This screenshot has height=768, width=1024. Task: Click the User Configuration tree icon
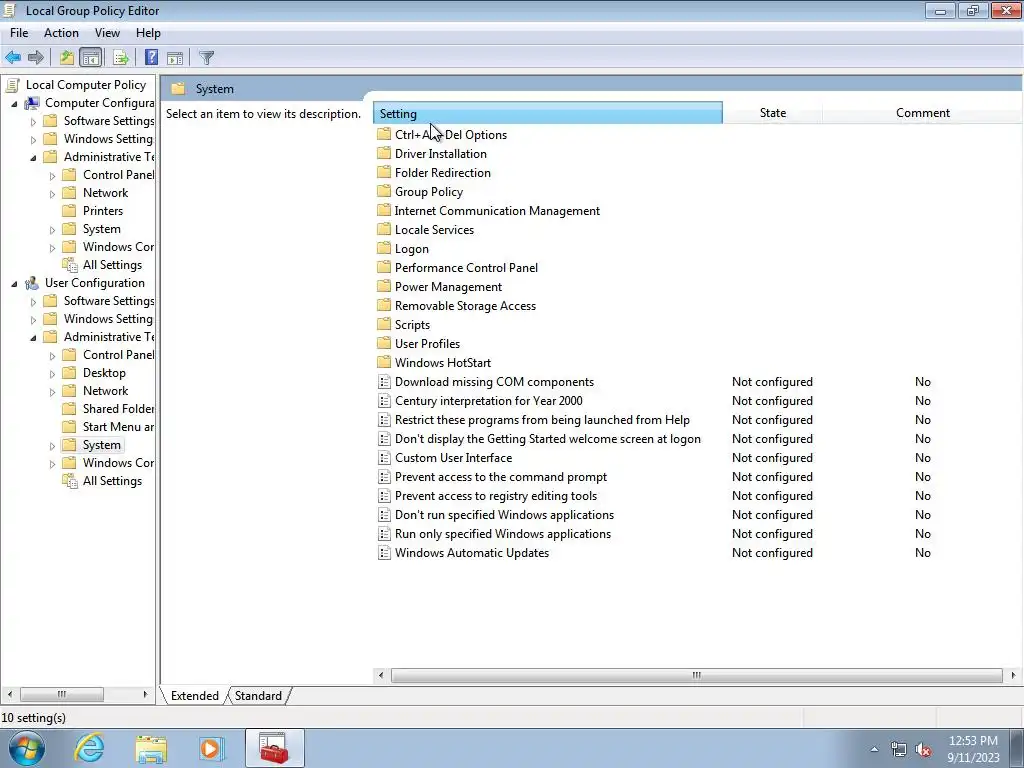tap(31, 283)
